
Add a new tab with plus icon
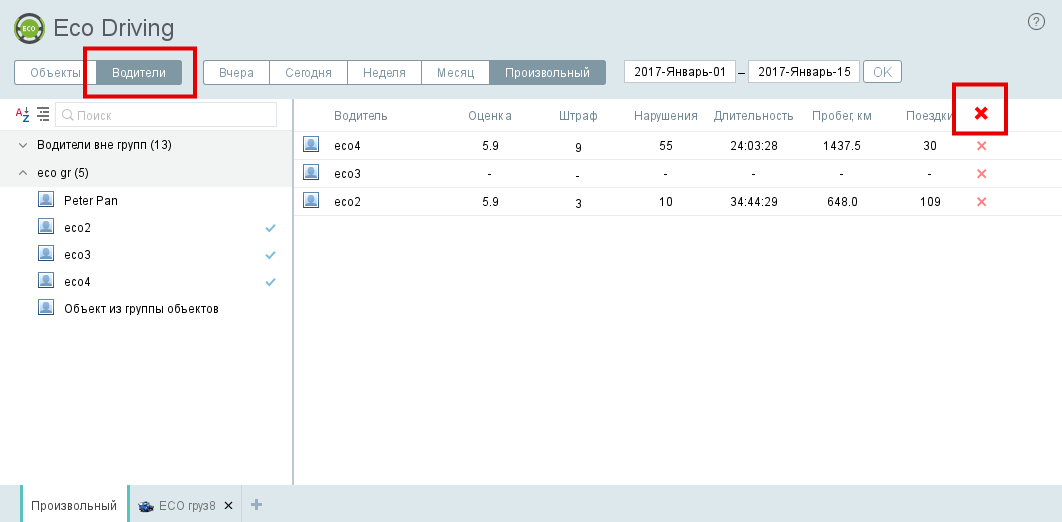(x=256, y=505)
